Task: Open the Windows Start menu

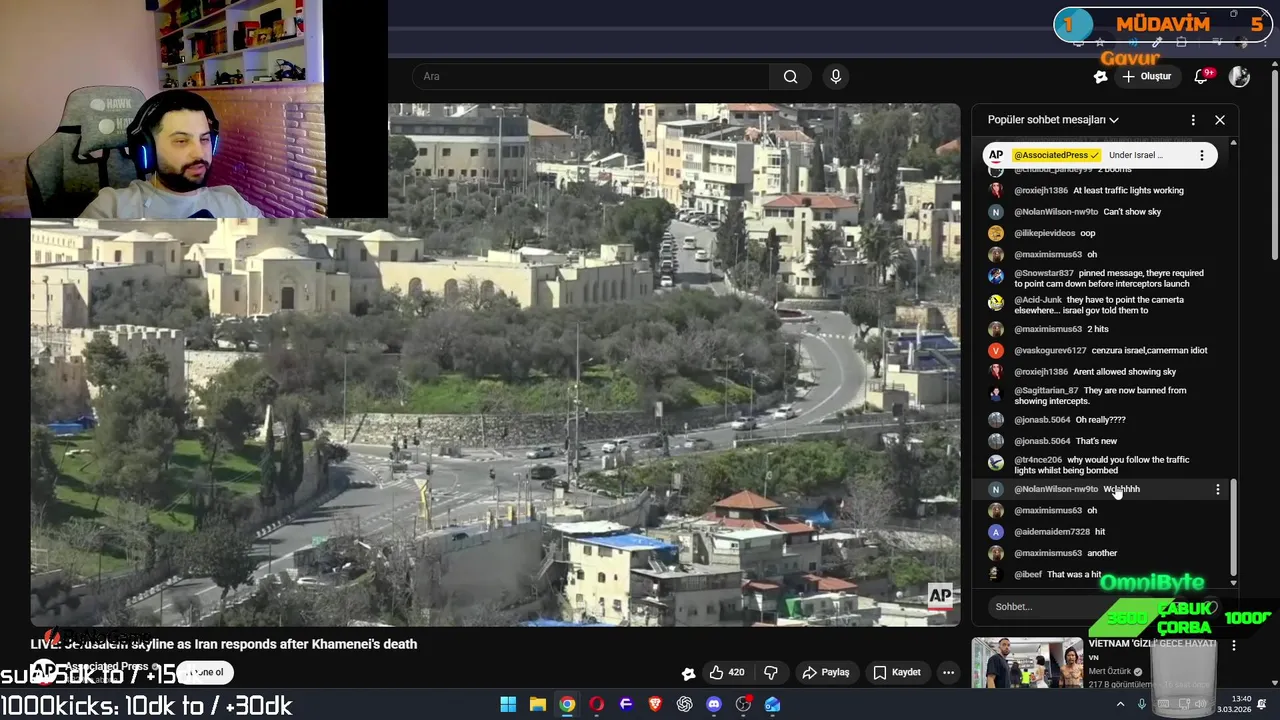Action: tap(508, 704)
